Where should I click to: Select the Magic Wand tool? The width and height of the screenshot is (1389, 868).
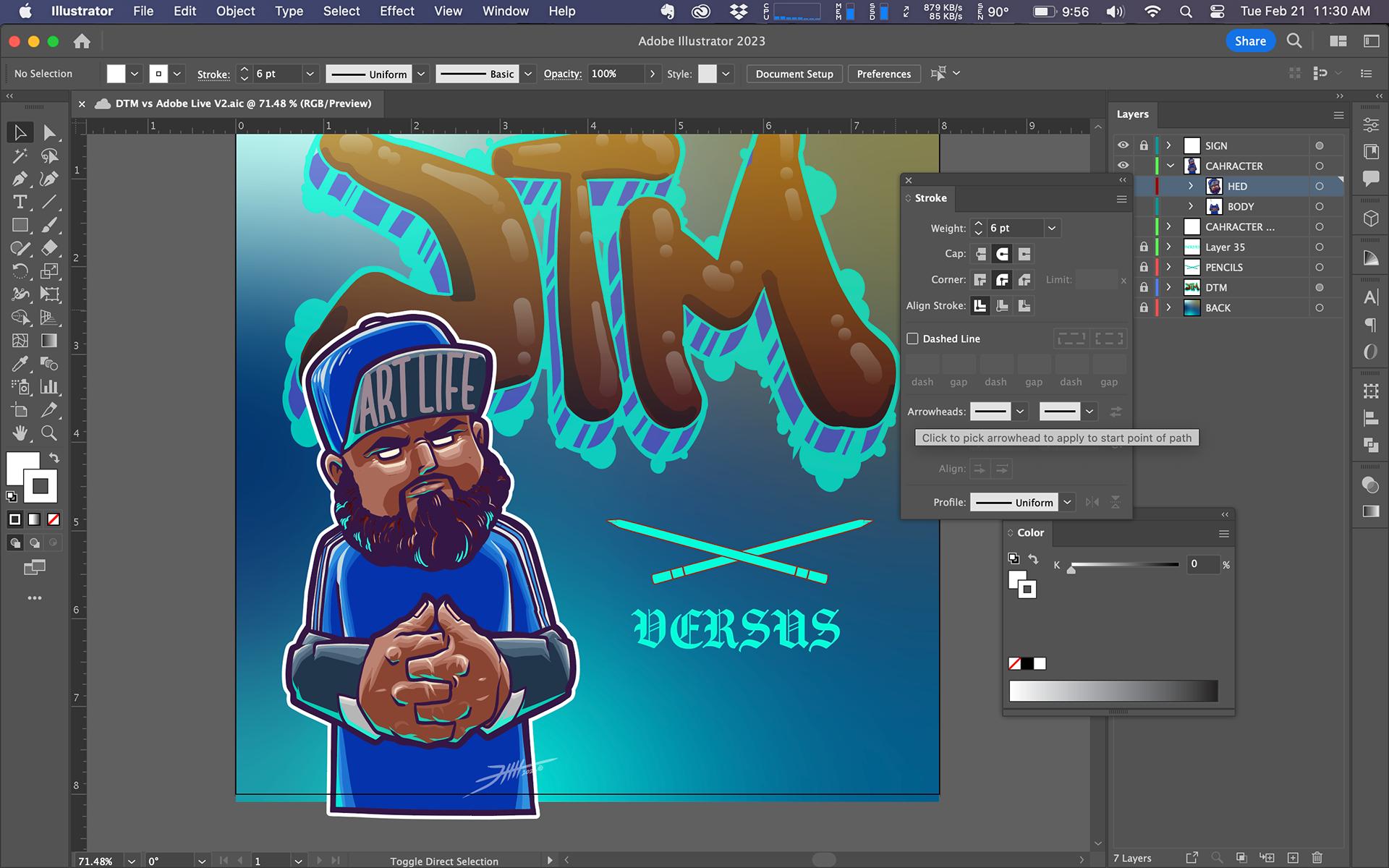20,156
